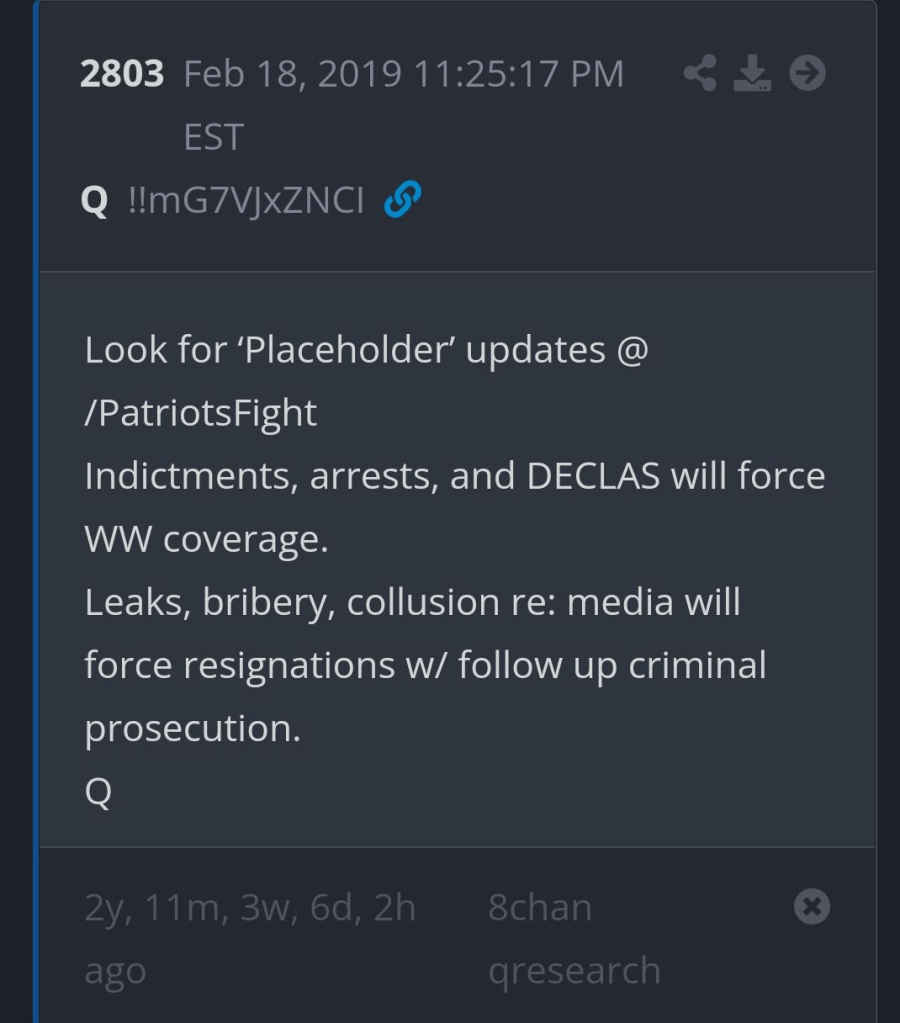Viewport: 900px width, 1023px height.
Task: Click the circled X icon beside 8chan
Action: point(811,907)
